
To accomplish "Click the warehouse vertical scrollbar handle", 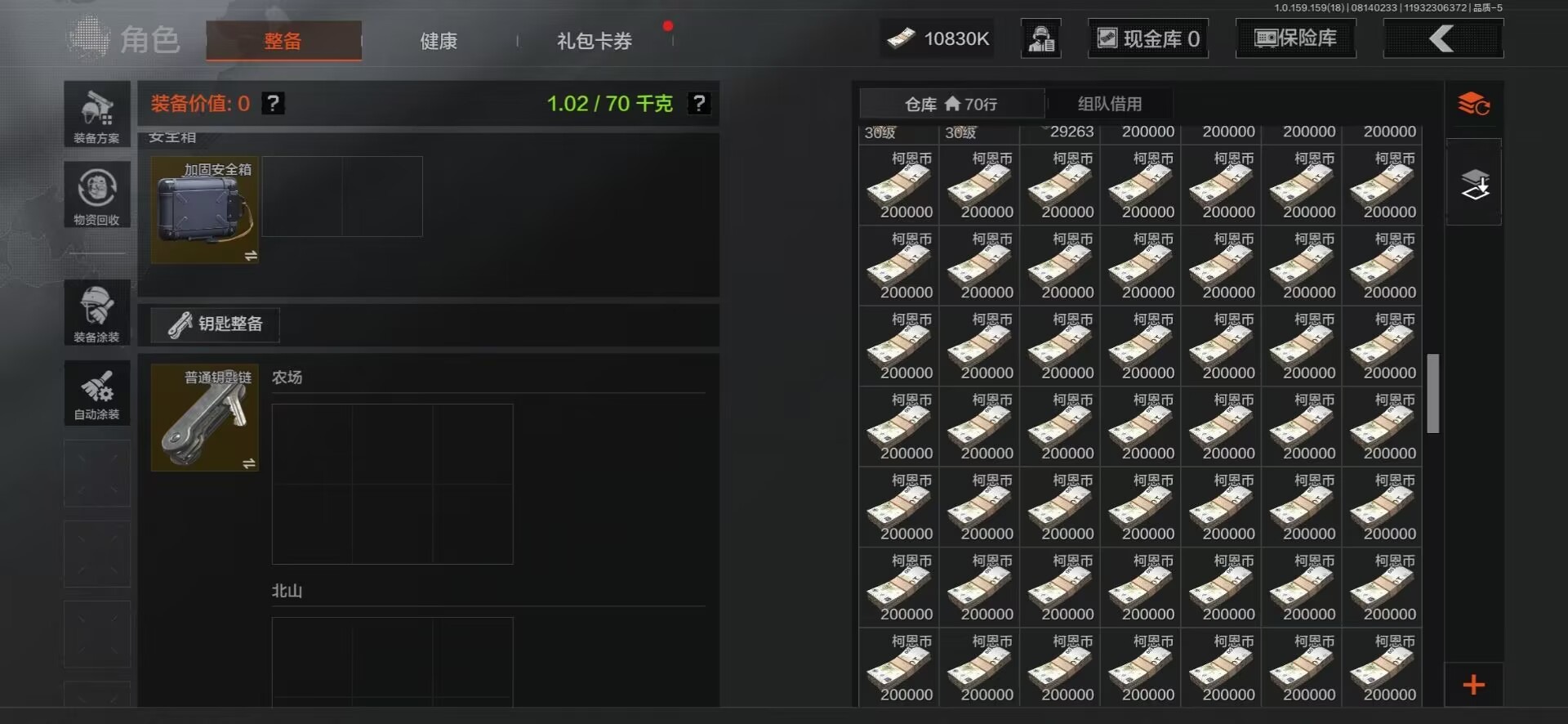I will [x=1433, y=393].
